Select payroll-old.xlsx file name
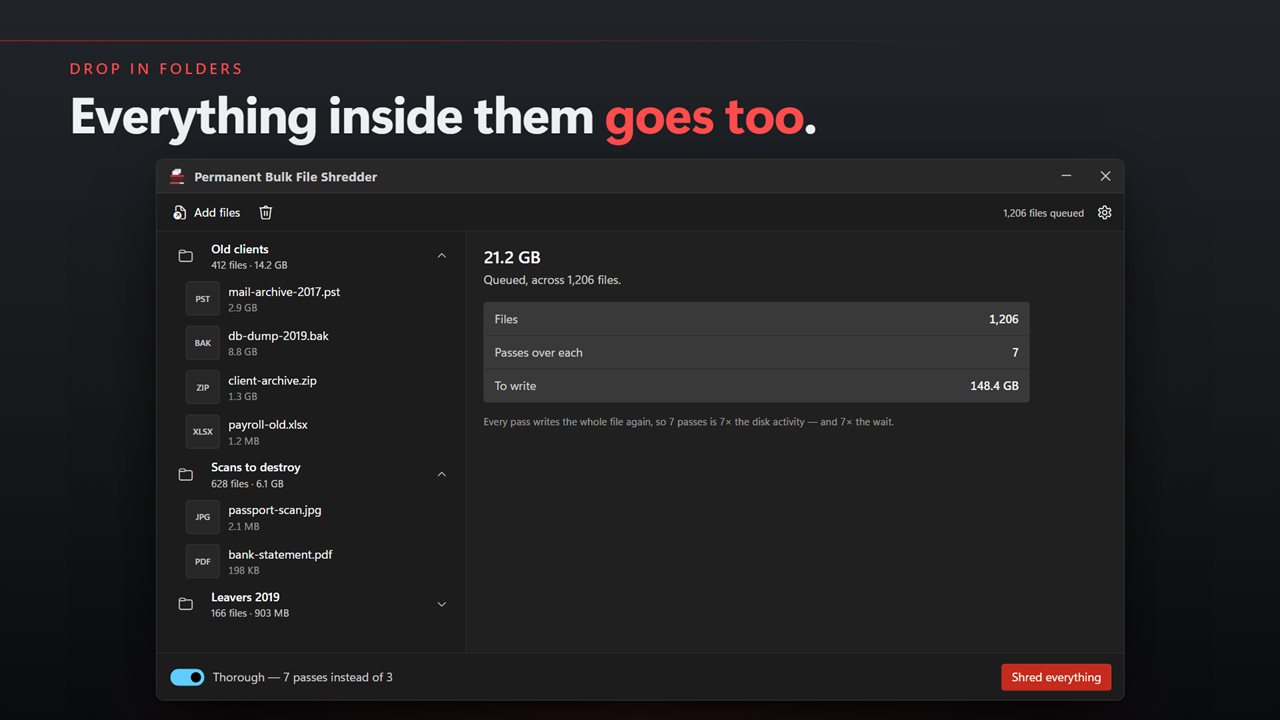 pyautogui.click(x=268, y=424)
